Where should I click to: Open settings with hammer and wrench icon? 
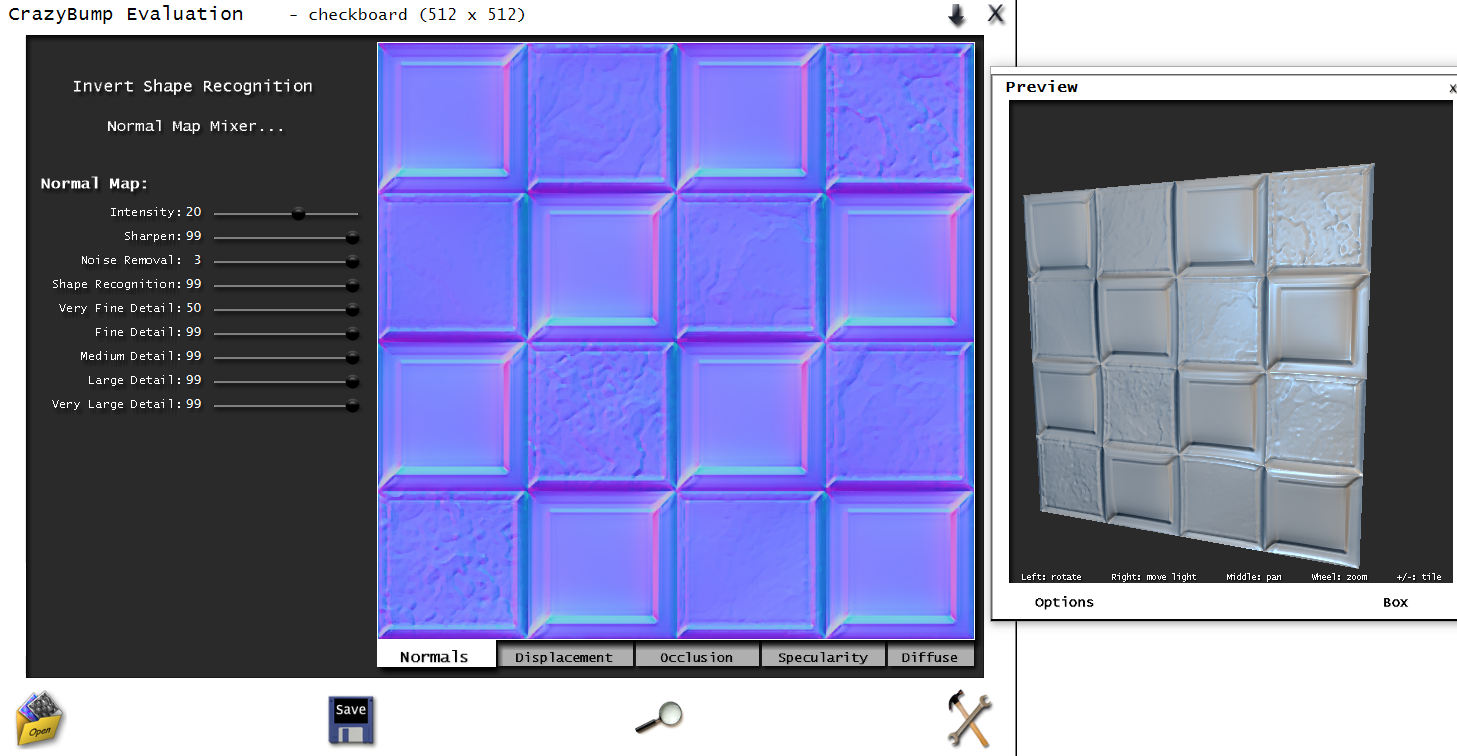[x=968, y=719]
